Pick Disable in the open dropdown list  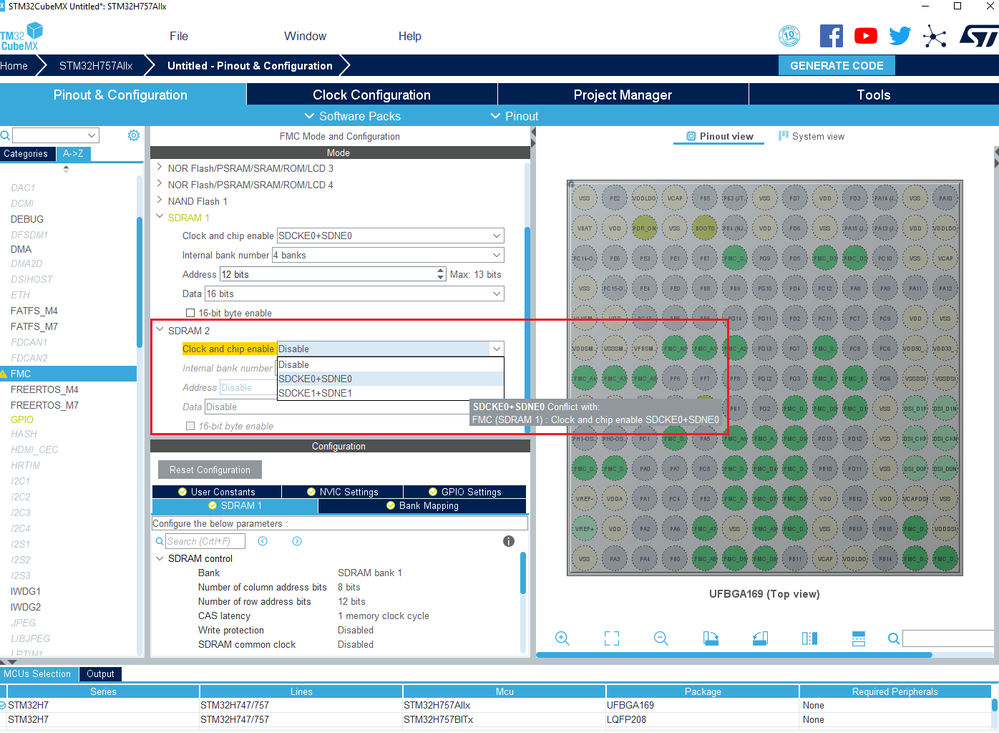point(391,365)
